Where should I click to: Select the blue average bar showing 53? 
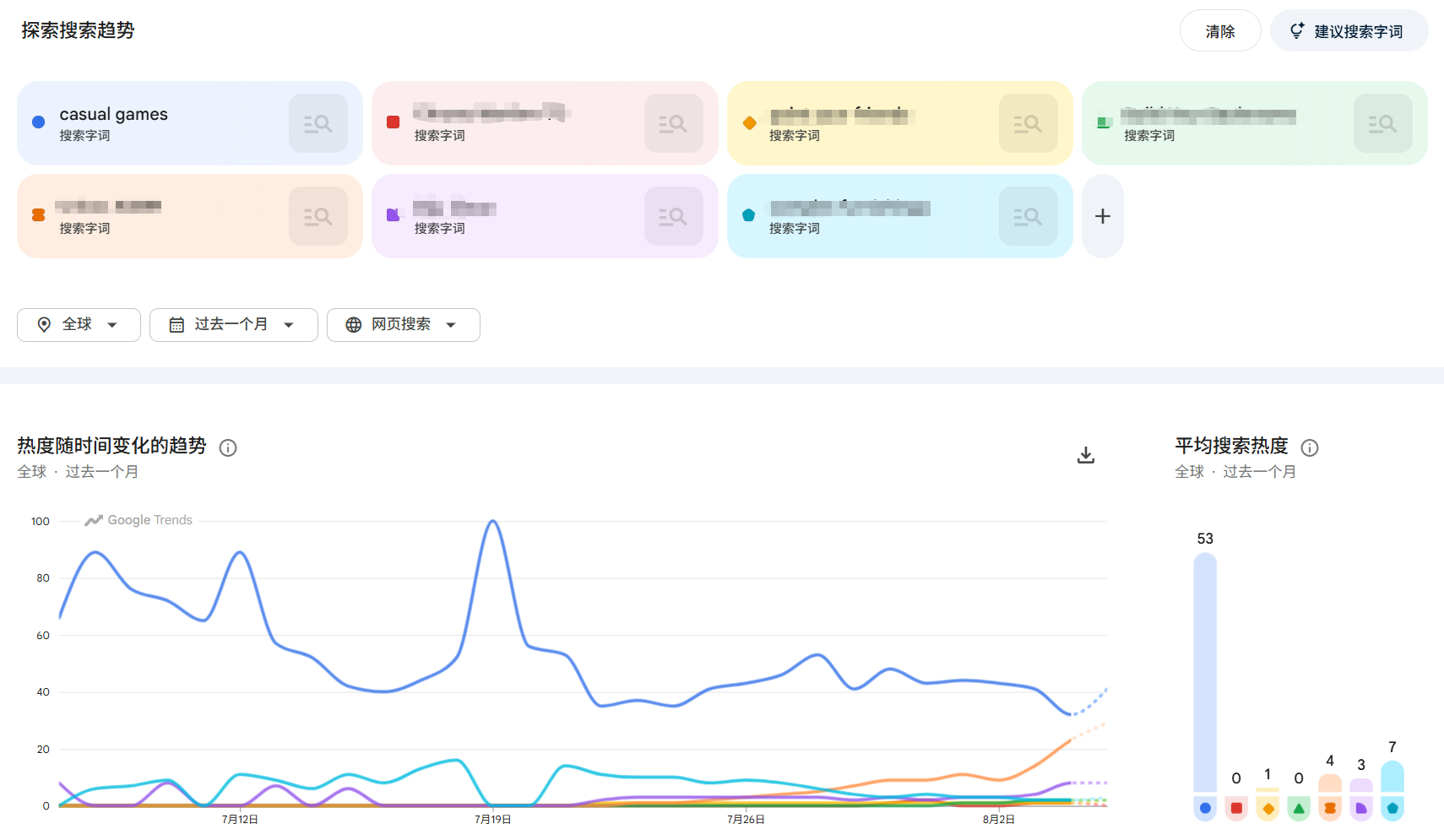(1205, 673)
